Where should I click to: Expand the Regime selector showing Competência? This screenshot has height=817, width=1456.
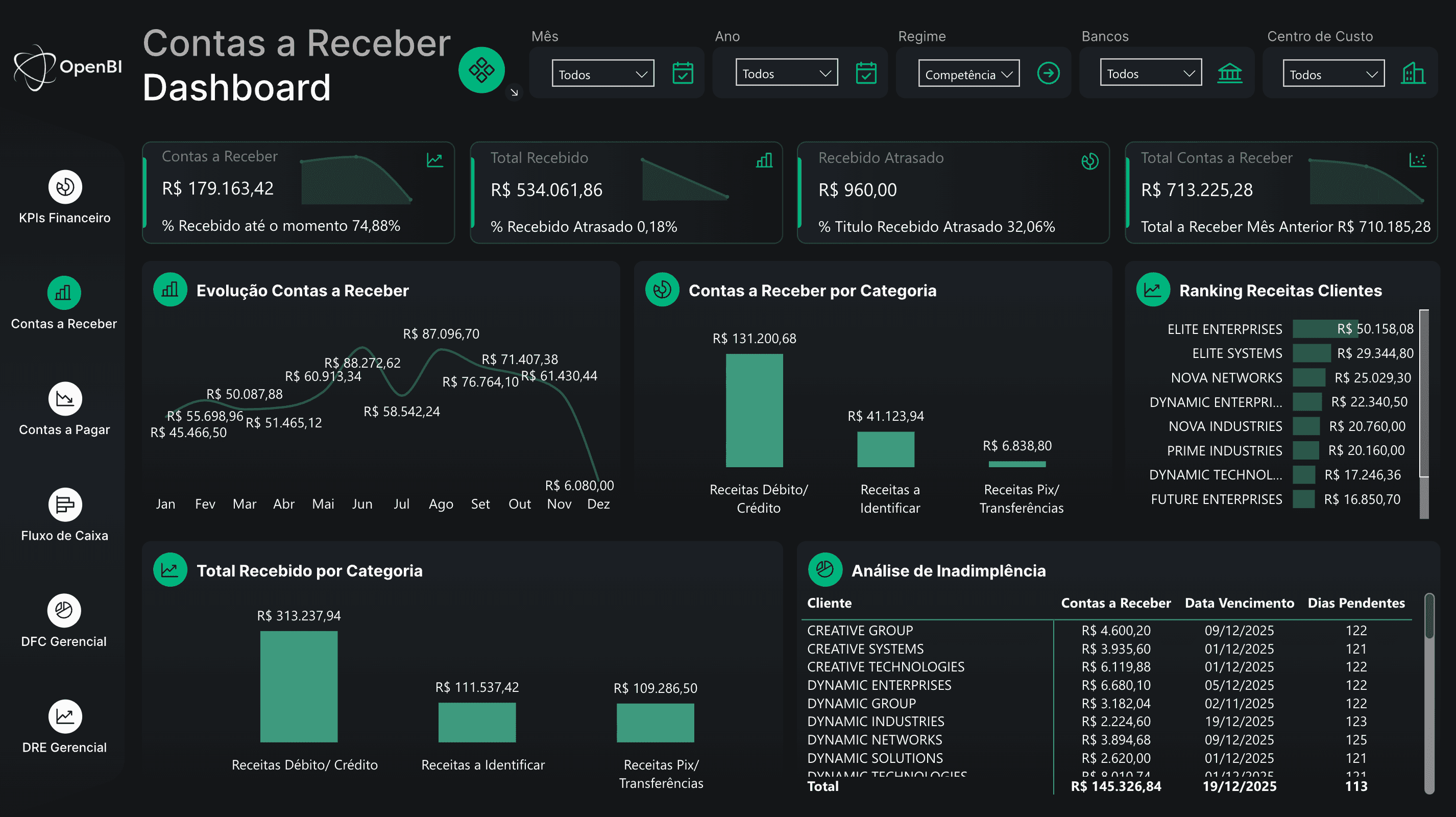[968, 74]
